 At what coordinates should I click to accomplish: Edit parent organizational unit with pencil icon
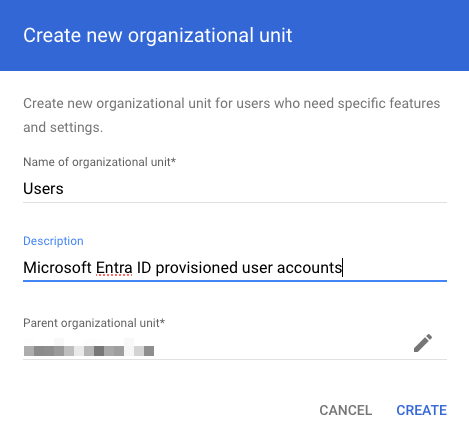423,343
